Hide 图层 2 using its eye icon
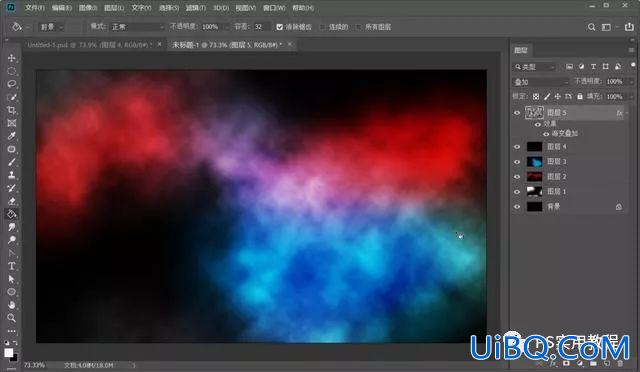The width and height of the screenshot is (640, 372). [517, 177]
